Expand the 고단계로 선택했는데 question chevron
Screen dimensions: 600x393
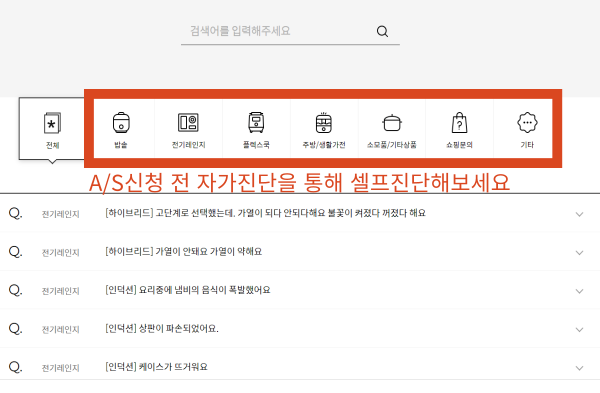click(x=579, y=214)
